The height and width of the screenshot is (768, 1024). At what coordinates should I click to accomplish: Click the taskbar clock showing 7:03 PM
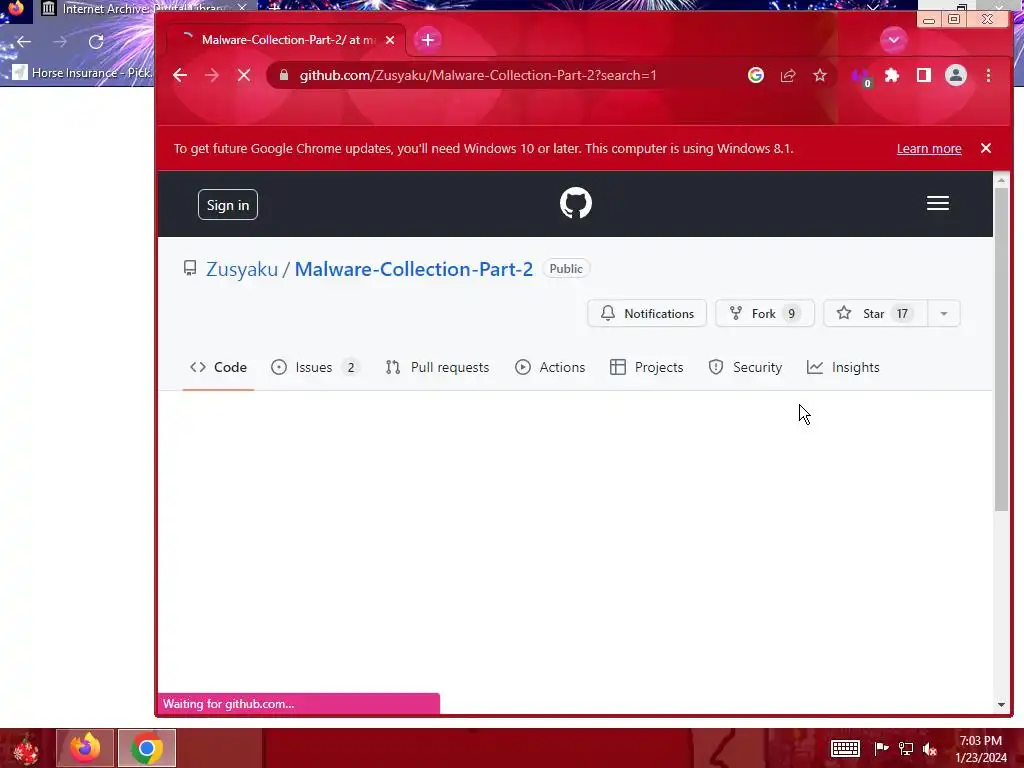coord(981,748)
